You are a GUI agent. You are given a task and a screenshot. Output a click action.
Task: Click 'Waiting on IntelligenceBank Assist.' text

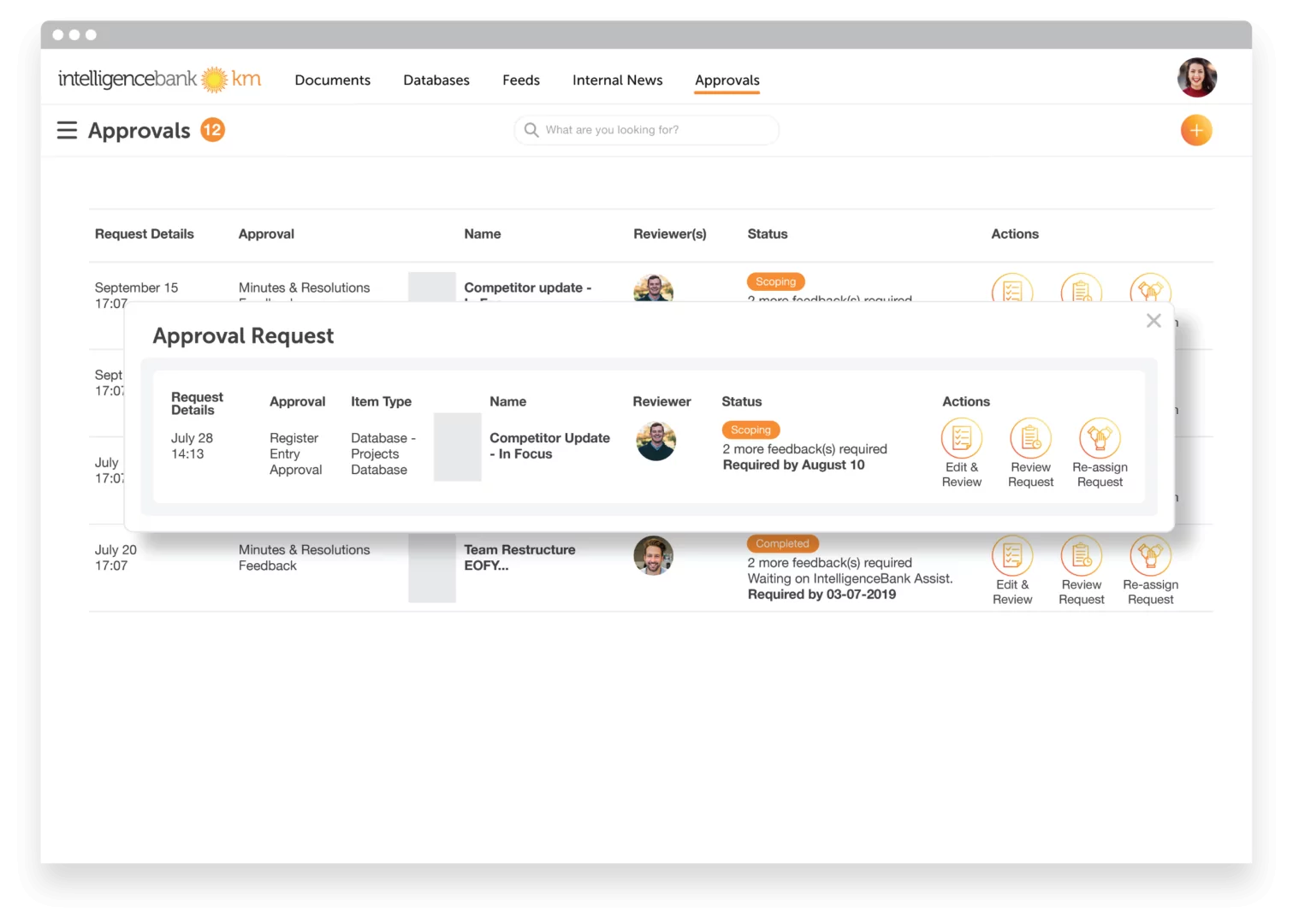(850, 578)
